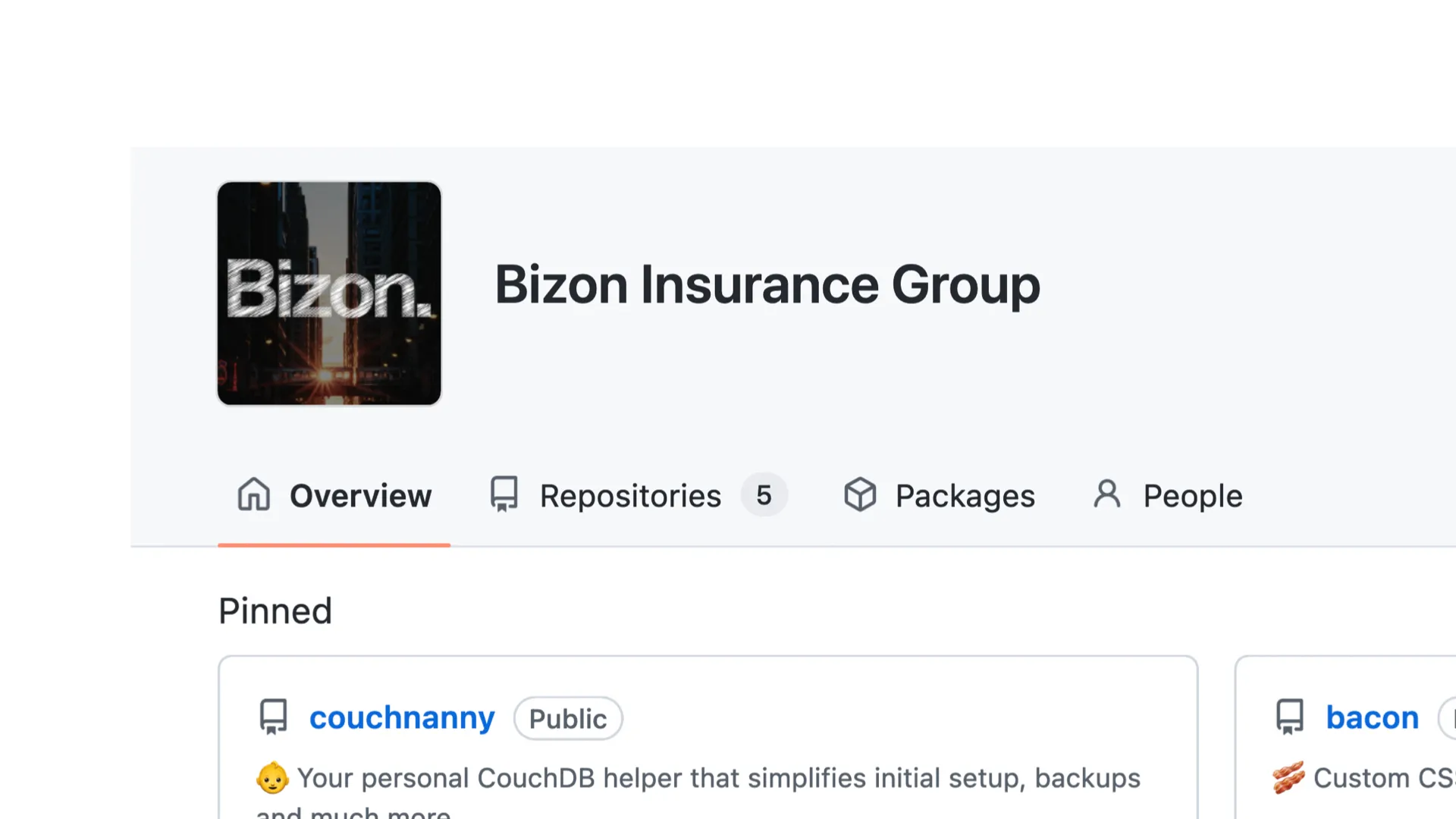
Task: Switch to the Overview tab
Action: 360,496
